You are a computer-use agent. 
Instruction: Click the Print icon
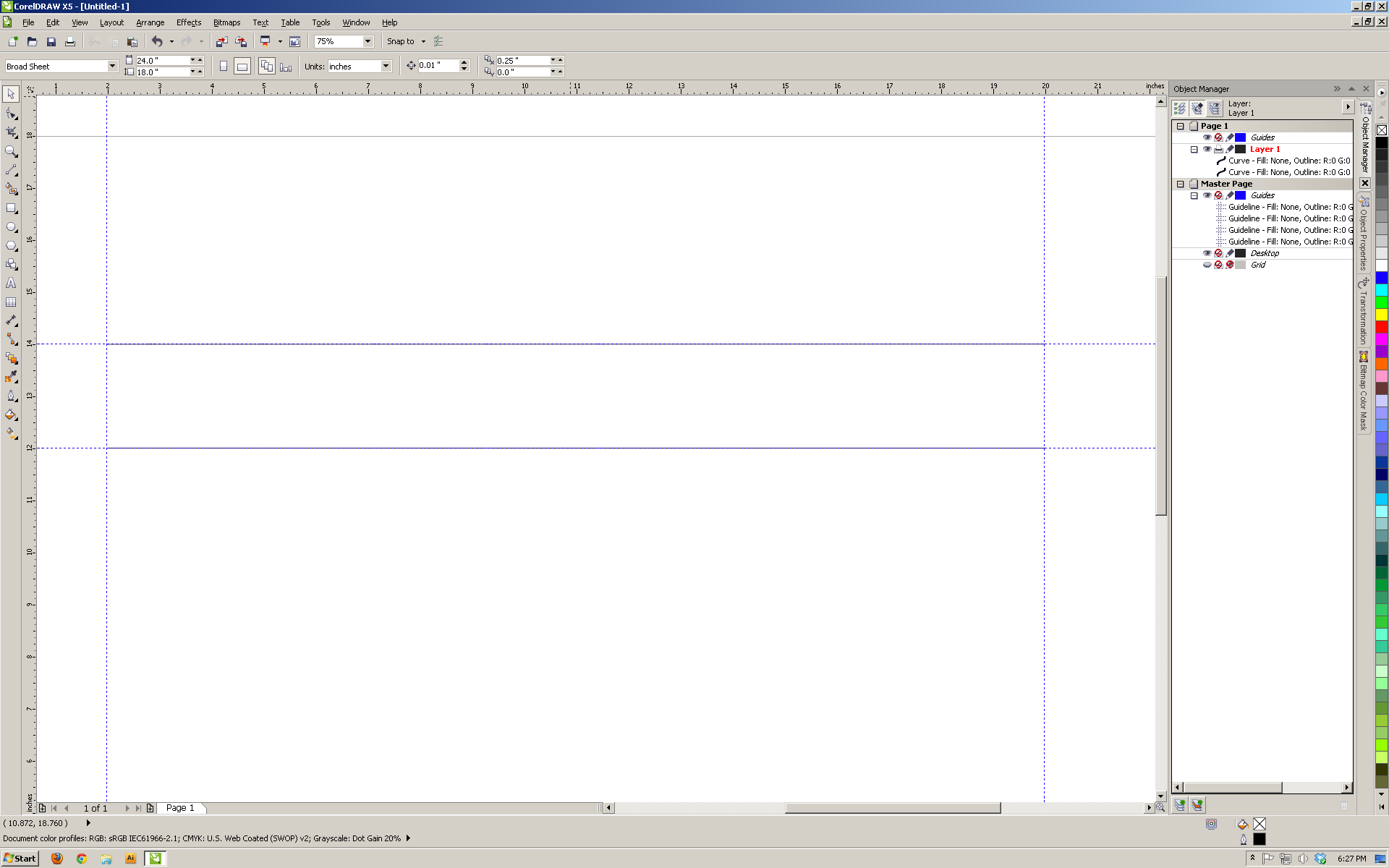tap(69, 41)
